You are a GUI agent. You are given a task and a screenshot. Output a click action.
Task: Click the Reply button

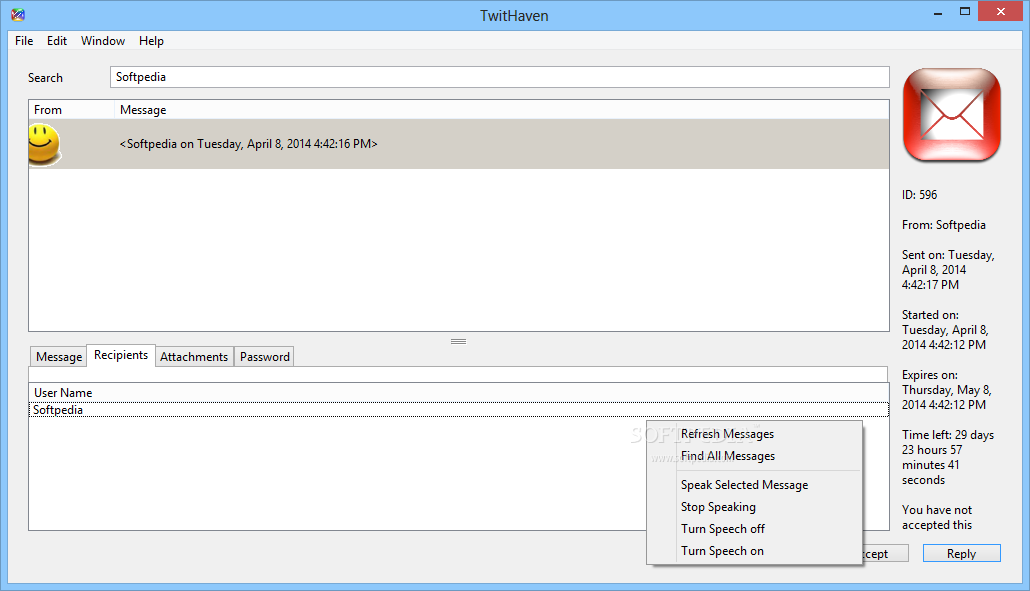click(x=962, y=554)
